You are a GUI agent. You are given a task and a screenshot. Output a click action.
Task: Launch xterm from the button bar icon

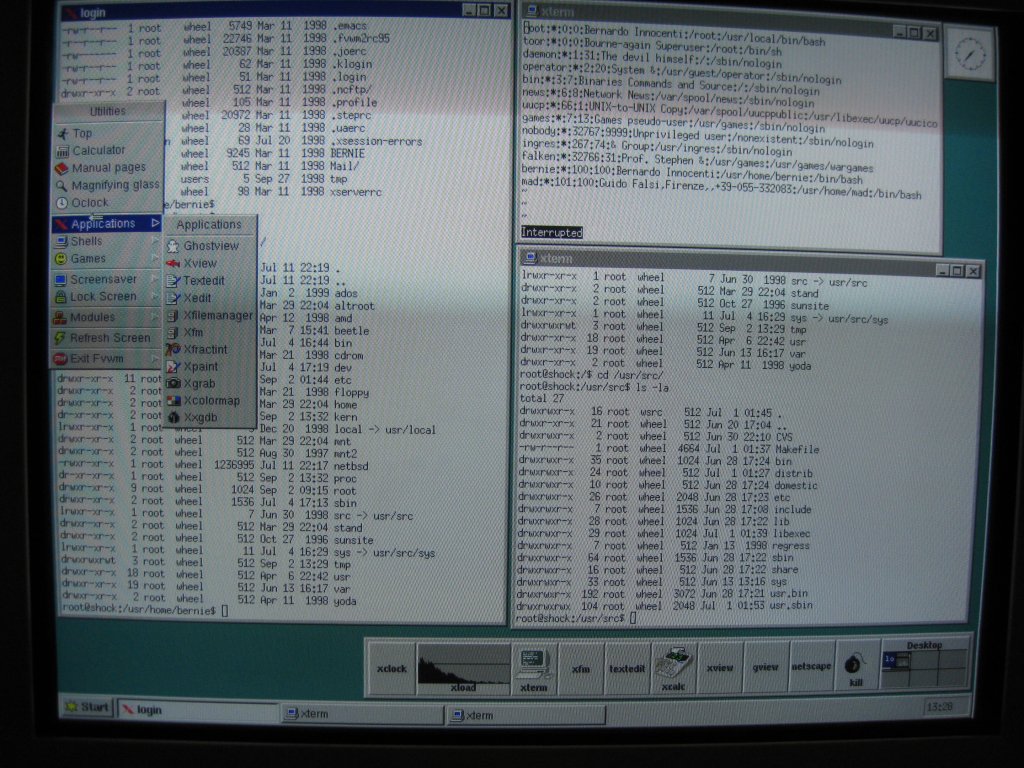point(533,667)
